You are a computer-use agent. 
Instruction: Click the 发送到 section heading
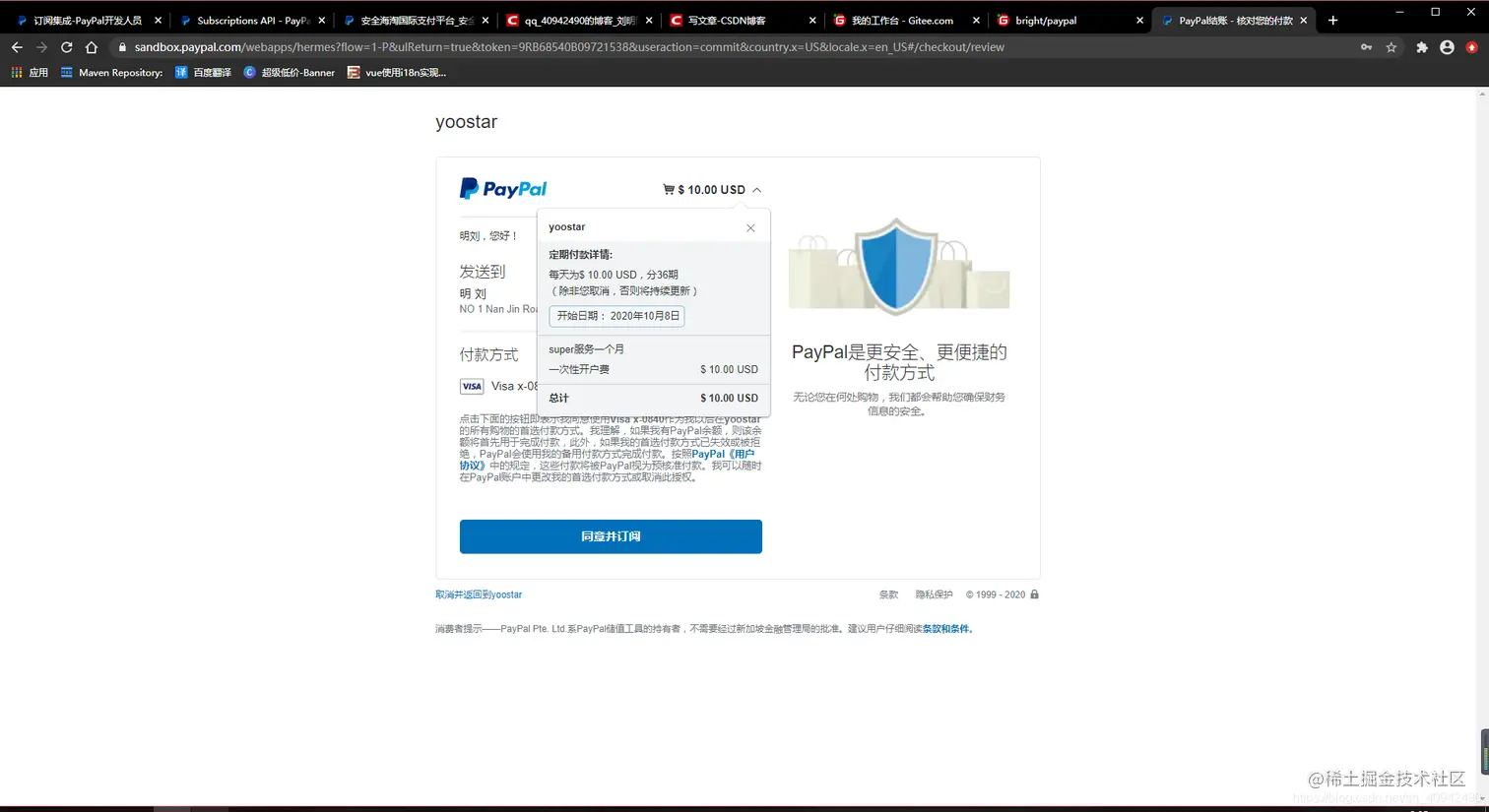point(482,272)
